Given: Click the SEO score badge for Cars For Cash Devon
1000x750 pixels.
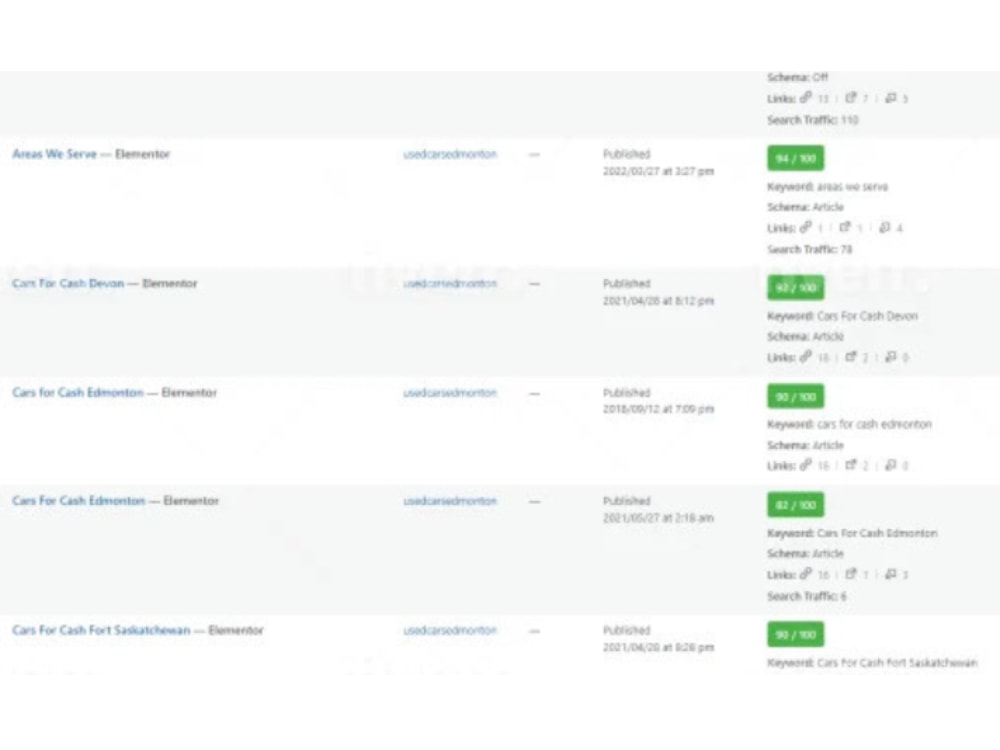Looking at the screenshot, I should [x=795, y=288].
